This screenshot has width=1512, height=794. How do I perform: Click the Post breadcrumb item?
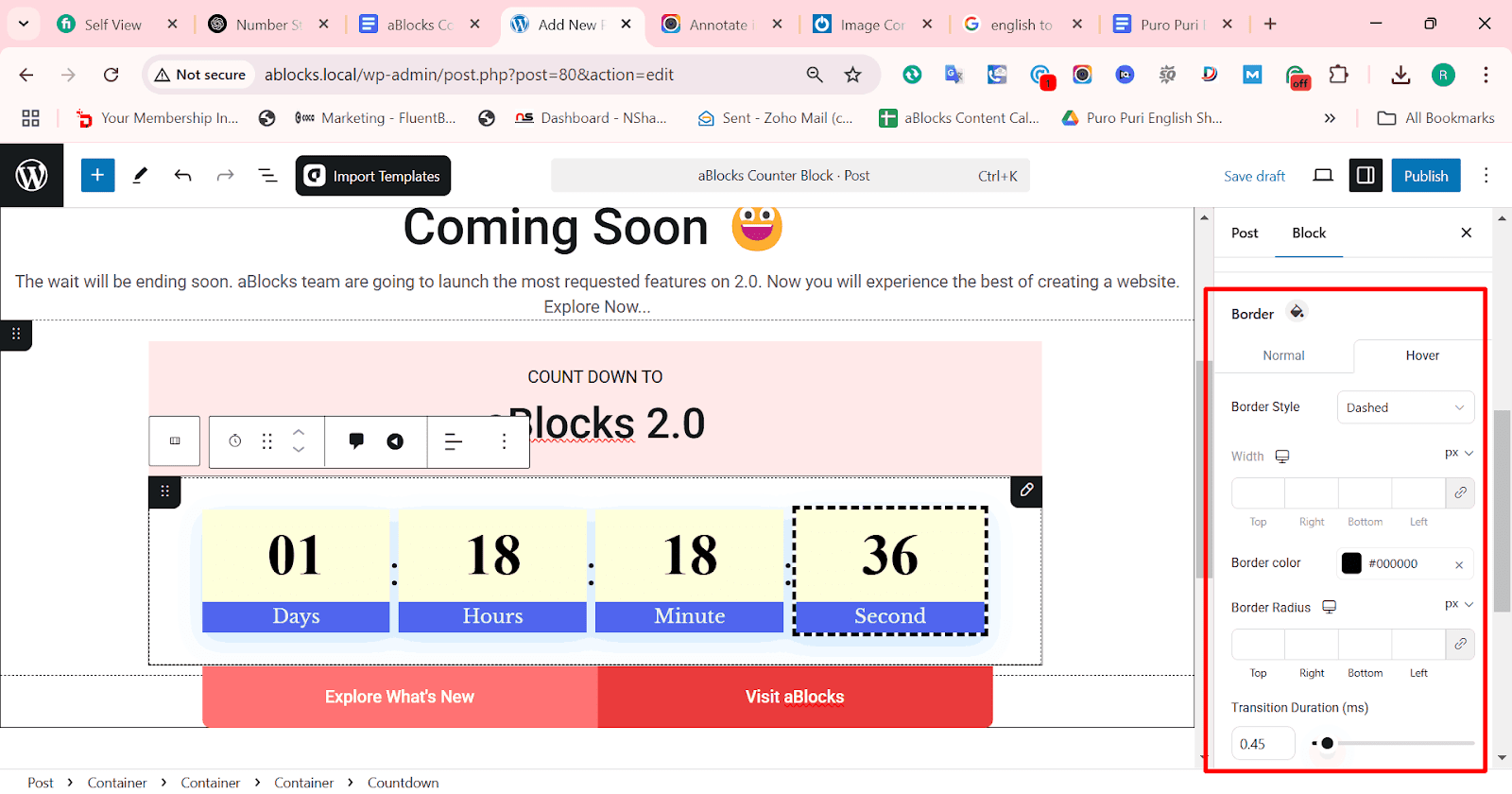[40, 783]
